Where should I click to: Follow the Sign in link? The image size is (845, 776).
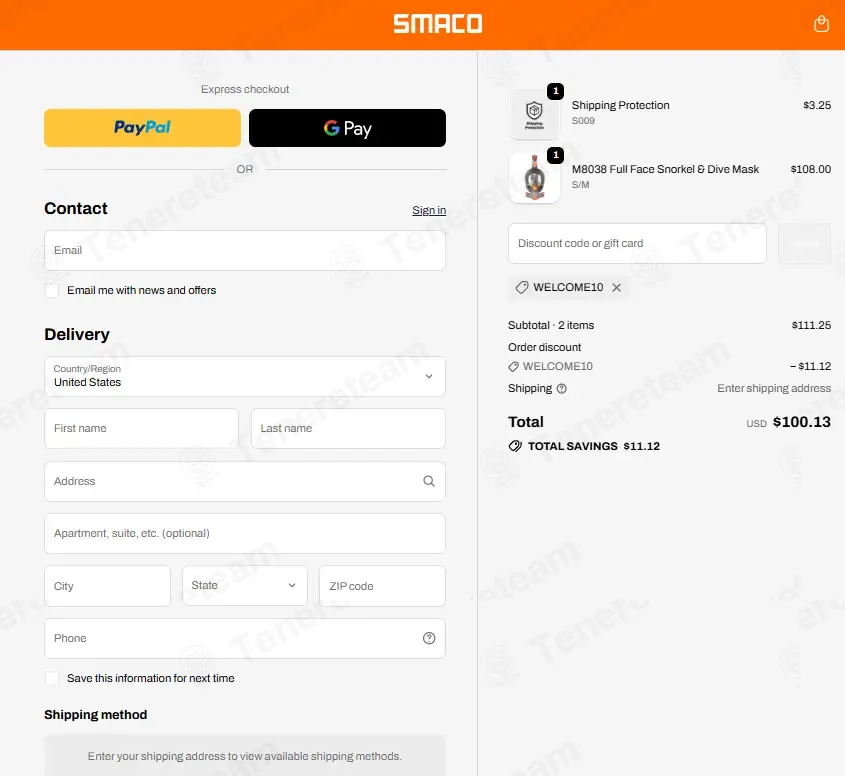[429, 210]
